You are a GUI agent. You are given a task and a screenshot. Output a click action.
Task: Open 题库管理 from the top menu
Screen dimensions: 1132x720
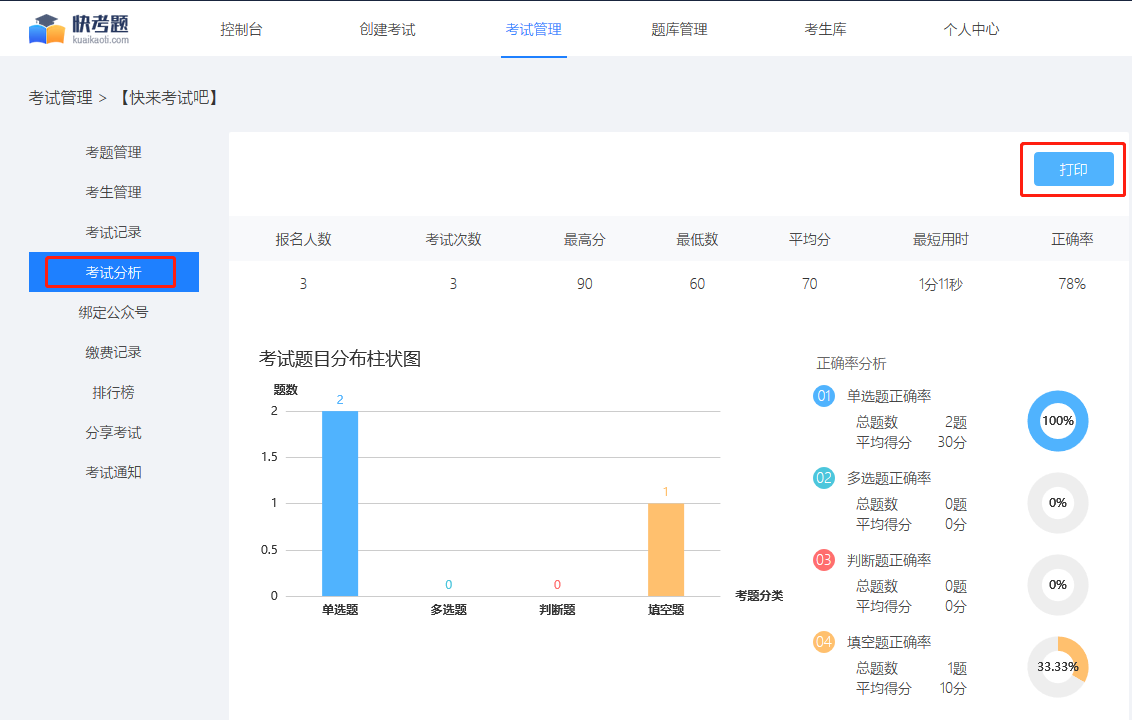click(x=679, y=30)
